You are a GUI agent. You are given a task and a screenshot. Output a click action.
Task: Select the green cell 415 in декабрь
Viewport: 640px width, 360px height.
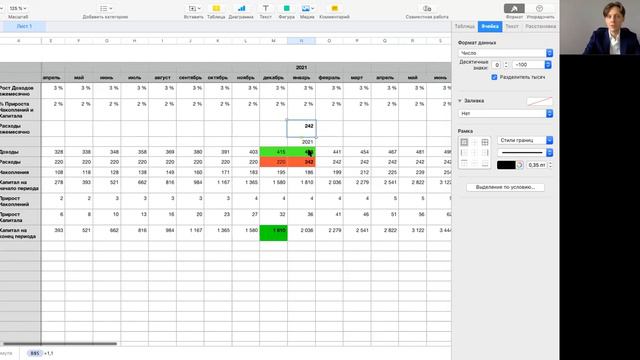[x=273, y=152]
